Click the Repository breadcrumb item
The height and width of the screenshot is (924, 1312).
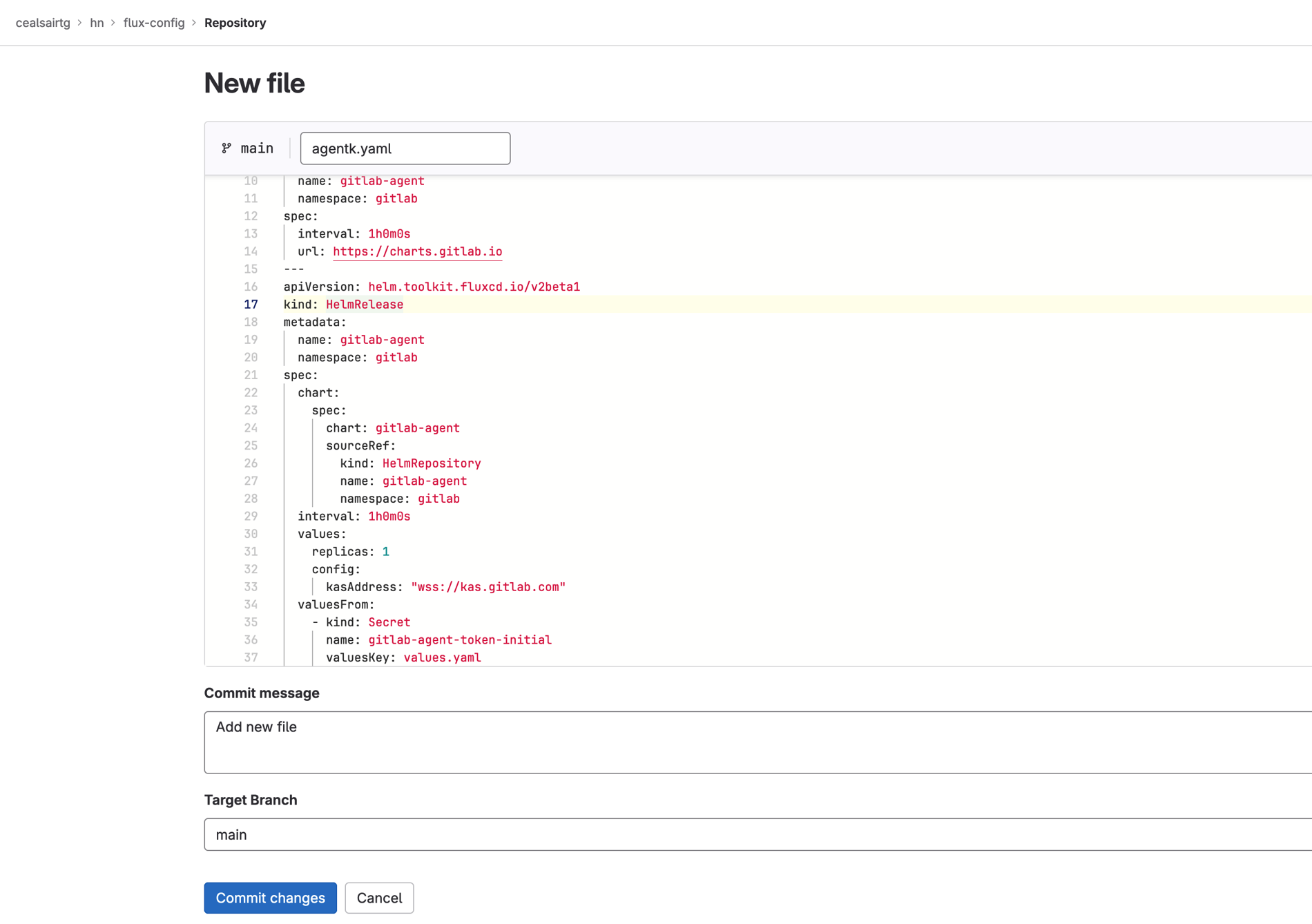tap(235, 22)
